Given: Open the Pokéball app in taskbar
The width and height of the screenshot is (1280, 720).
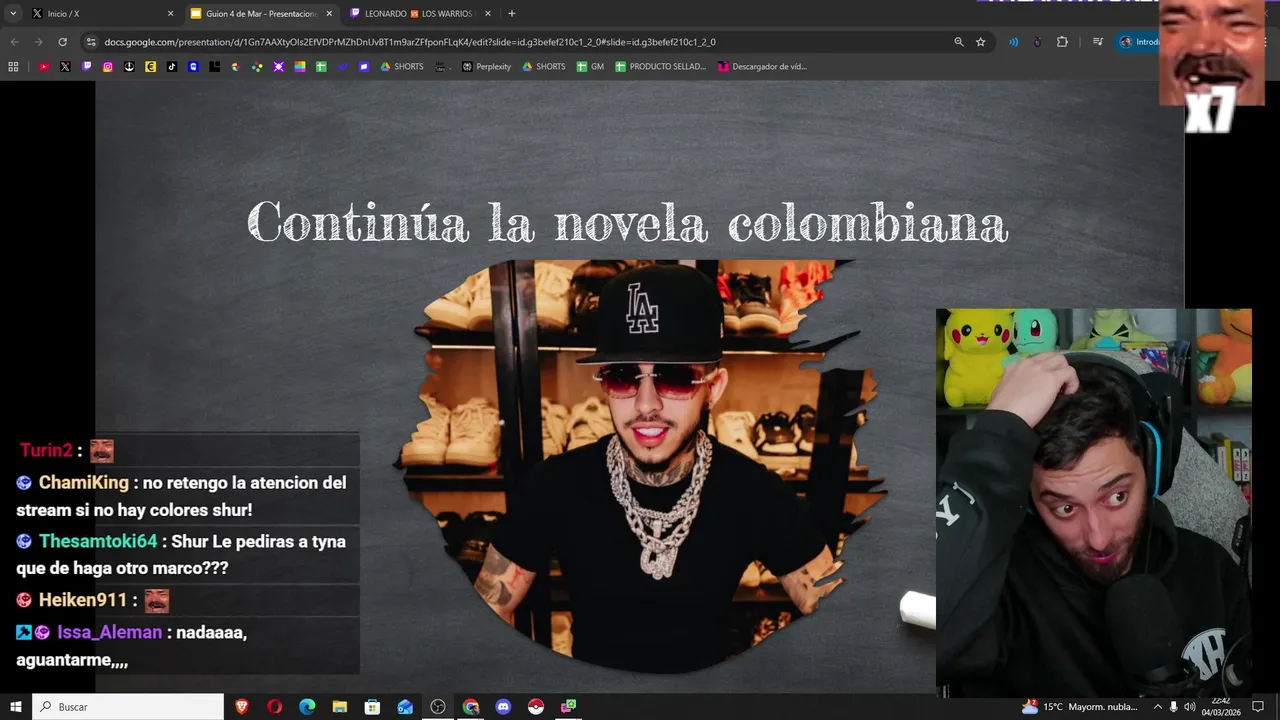Looking at the screenshot, I should click(x=536, y=707).
